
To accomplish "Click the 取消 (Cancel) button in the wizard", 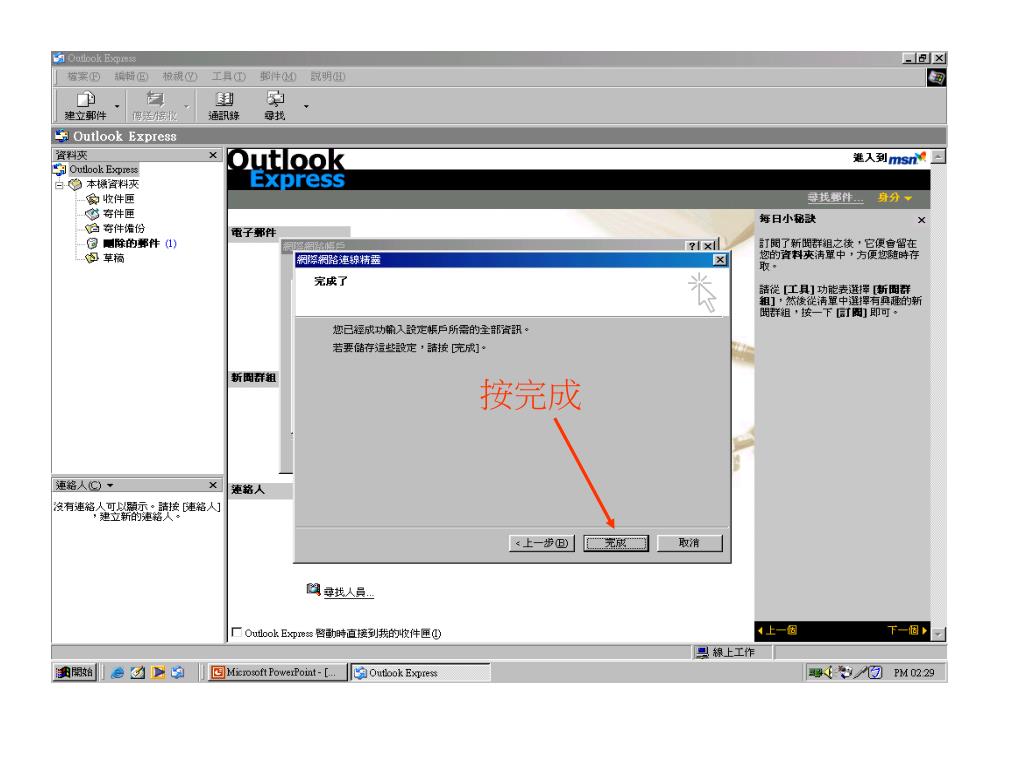I will click(x=690, y=543).
